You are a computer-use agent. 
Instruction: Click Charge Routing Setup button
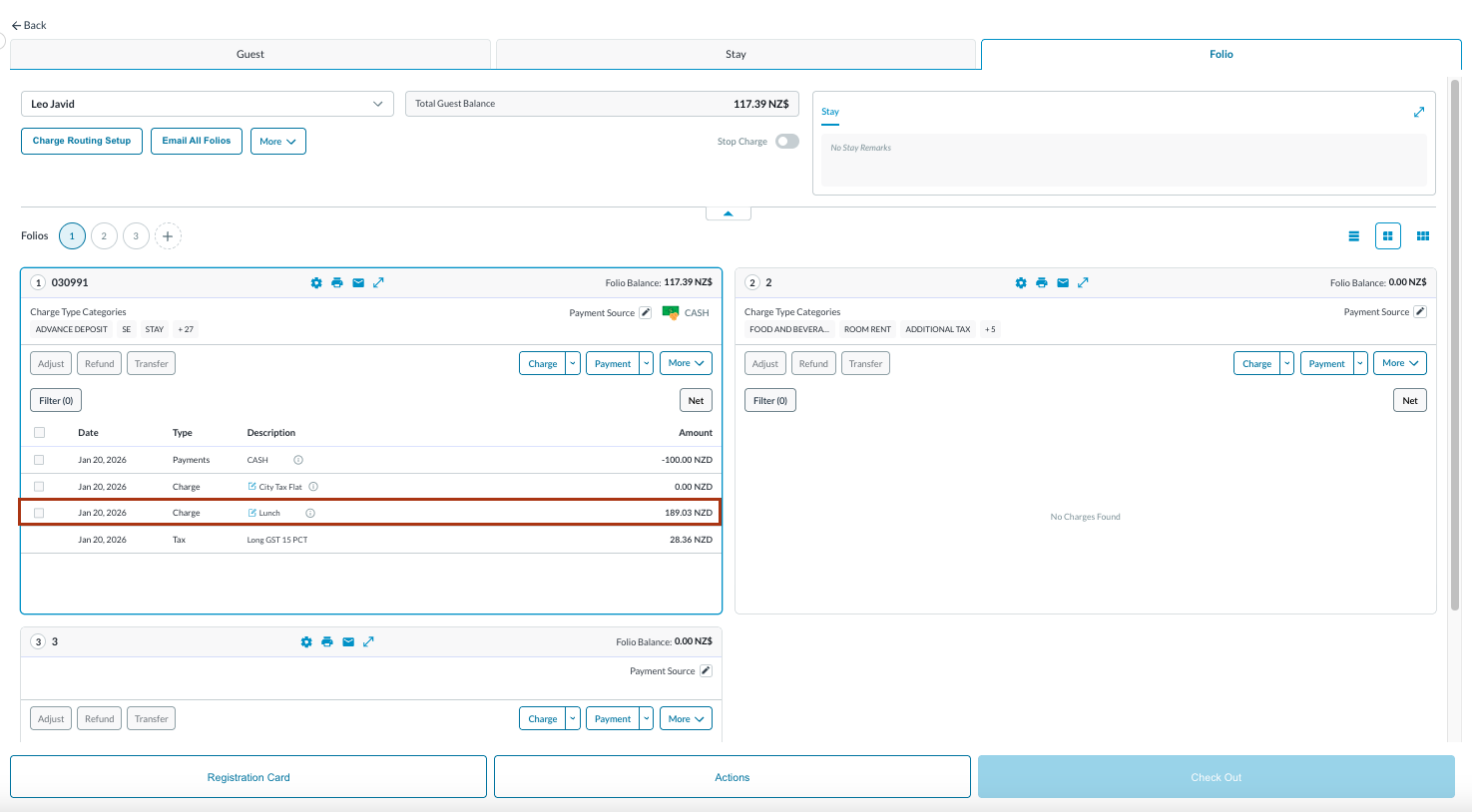(x=82, y=142)
